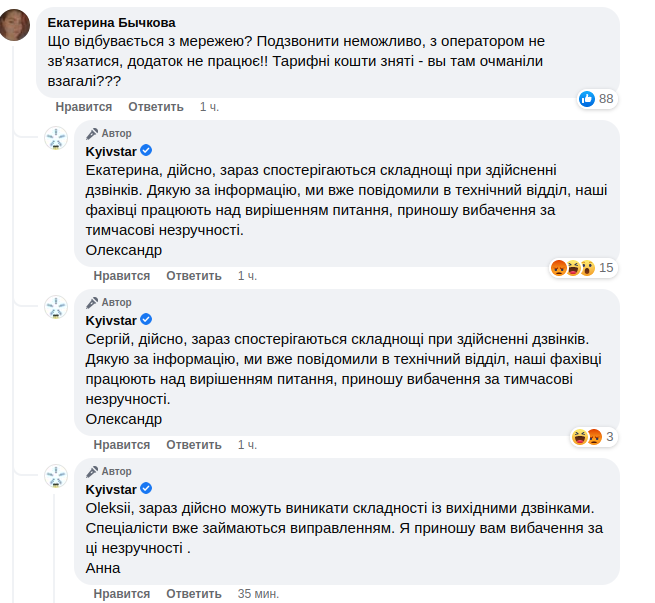Like Екатерина Бычкова's comment via Нравится

click(x=84, y=107)
